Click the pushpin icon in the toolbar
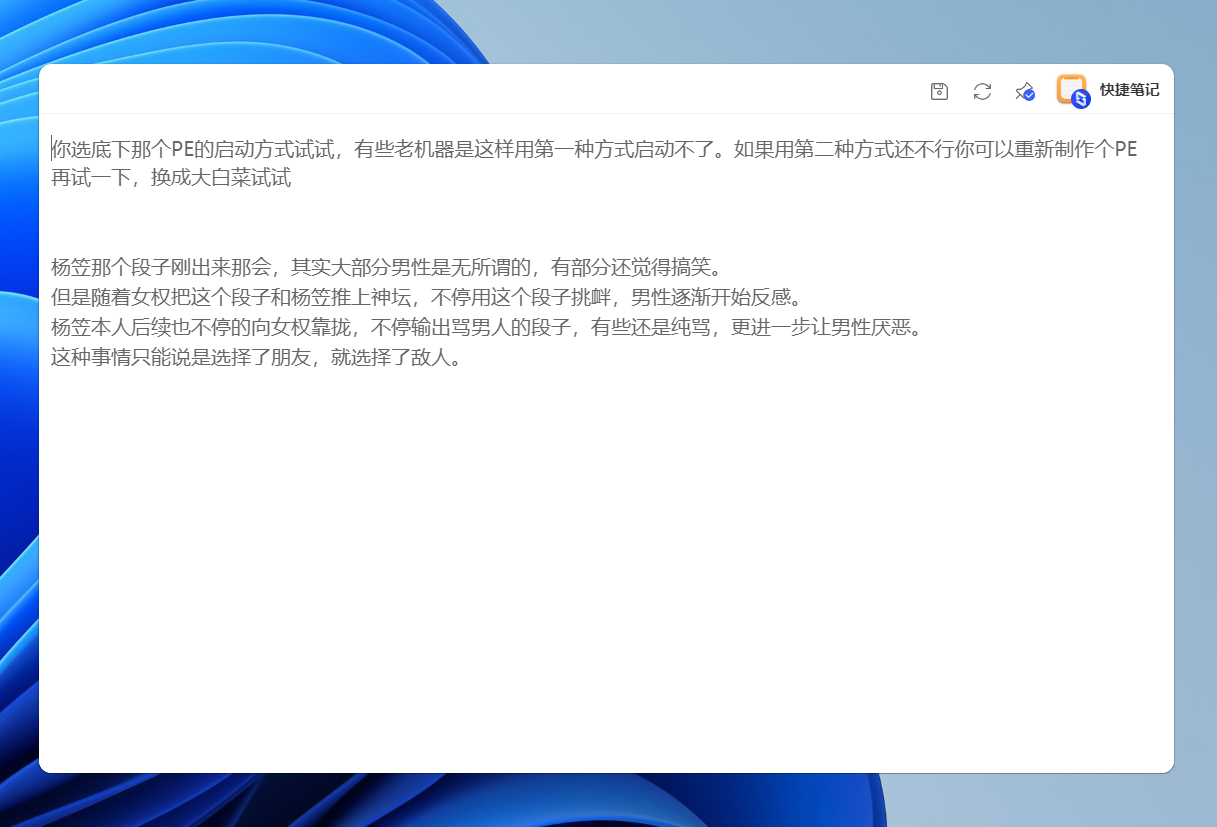The image size is (1217, 827). coord(1024,91)
